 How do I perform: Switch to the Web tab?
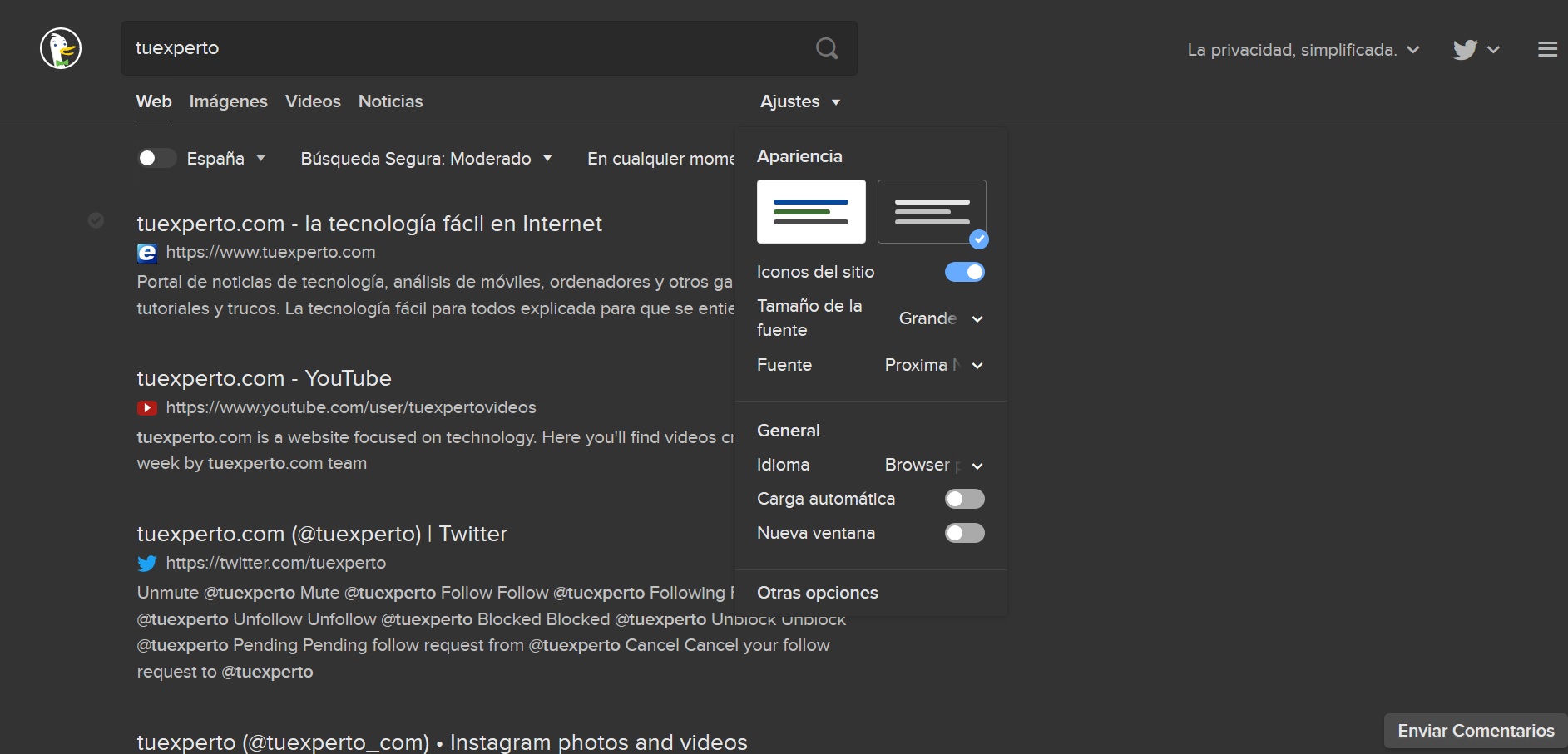tap(154, 101)
